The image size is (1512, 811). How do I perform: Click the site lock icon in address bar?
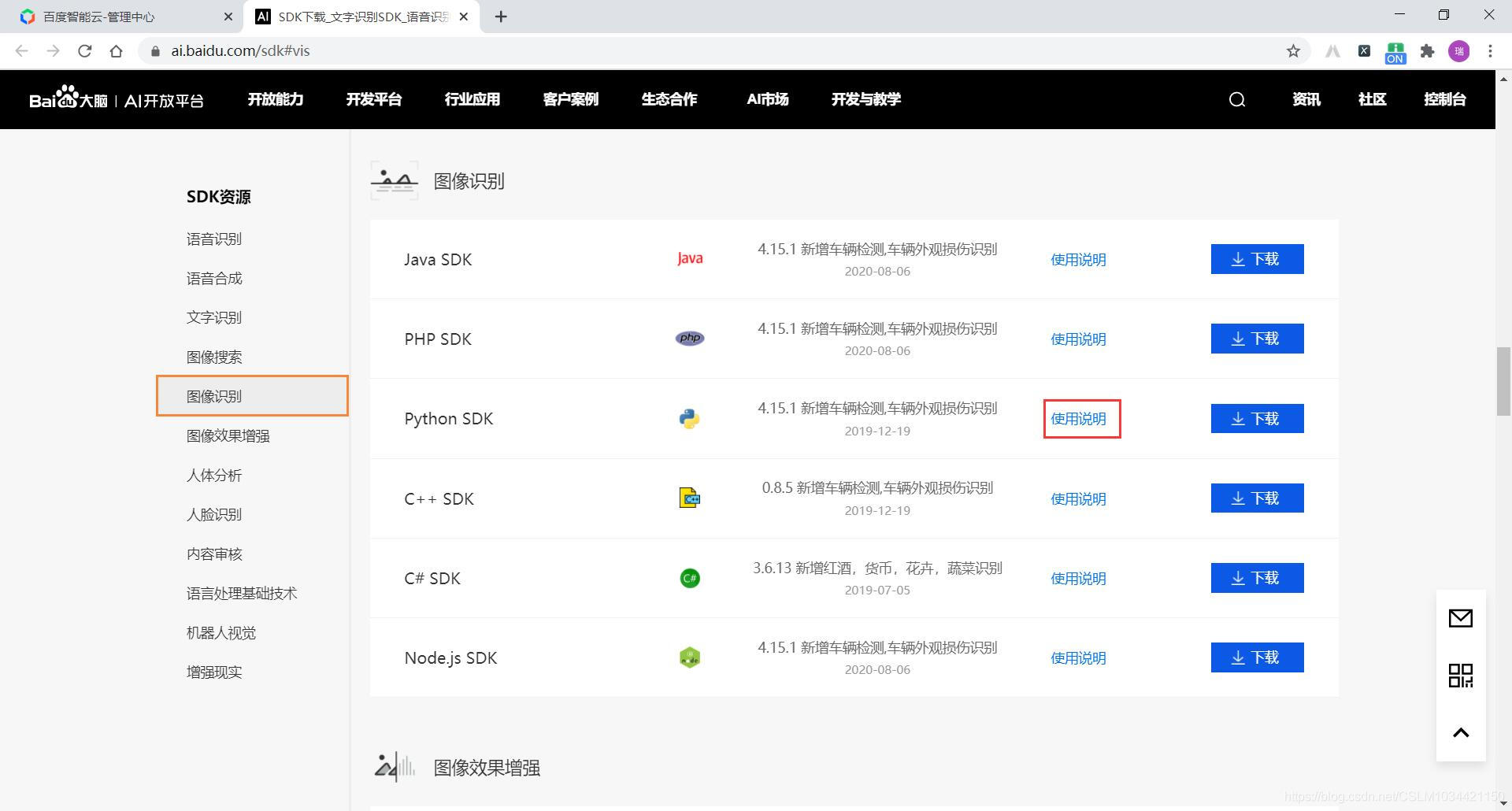coord(155,50)
